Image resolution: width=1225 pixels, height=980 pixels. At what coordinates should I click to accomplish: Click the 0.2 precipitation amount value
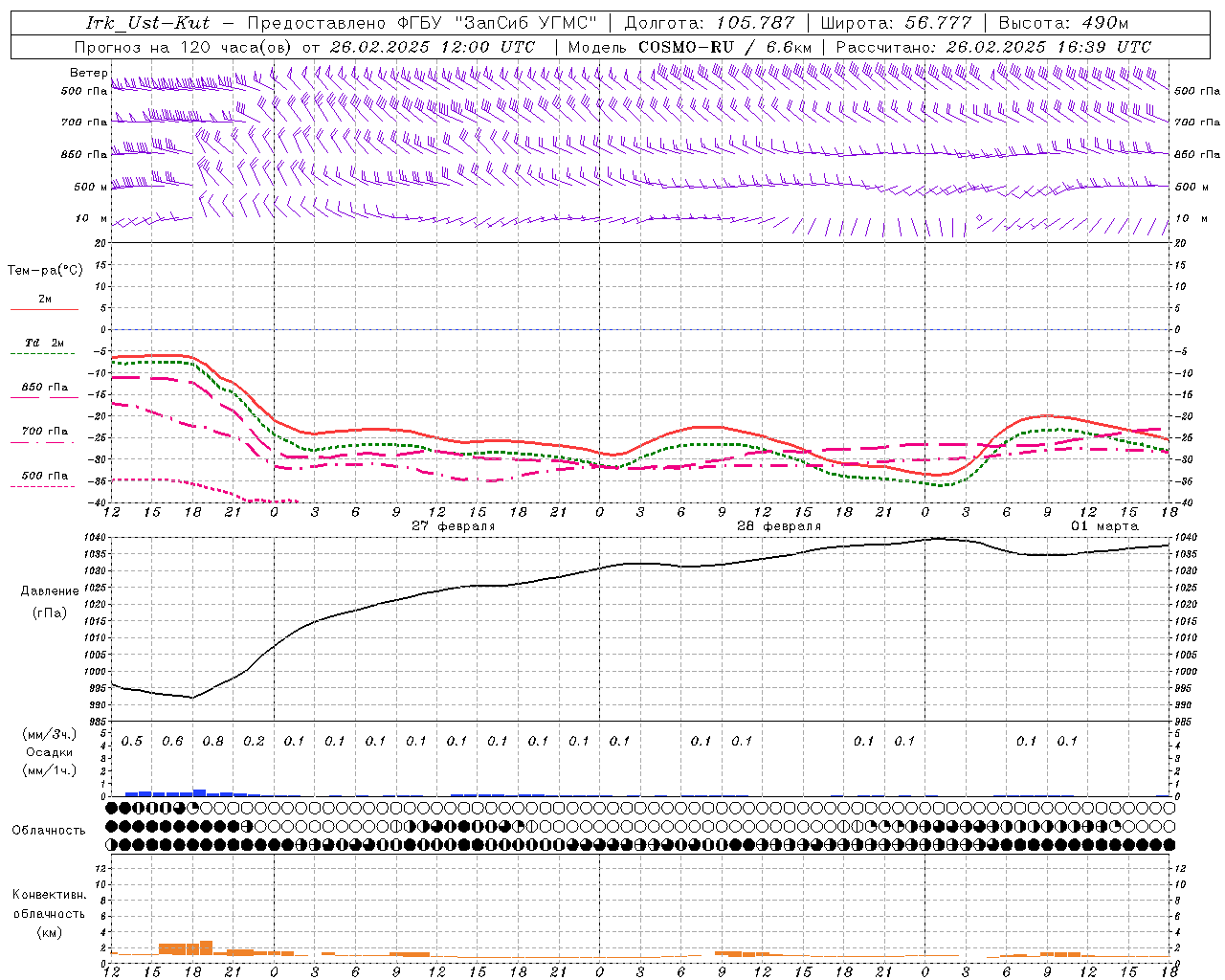254,741
